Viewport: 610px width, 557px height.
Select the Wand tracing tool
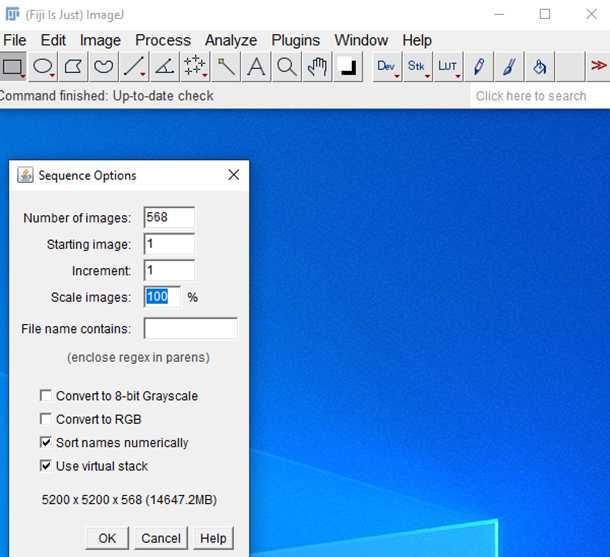(x=226, y=67)
